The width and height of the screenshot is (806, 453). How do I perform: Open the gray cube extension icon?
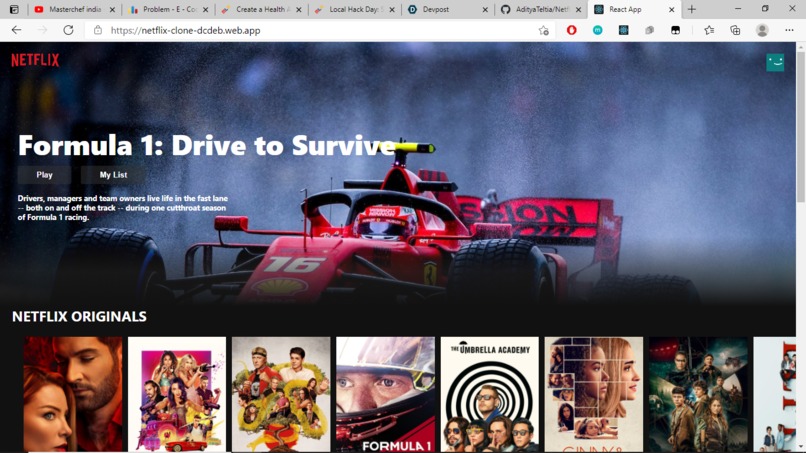point(649,30)
